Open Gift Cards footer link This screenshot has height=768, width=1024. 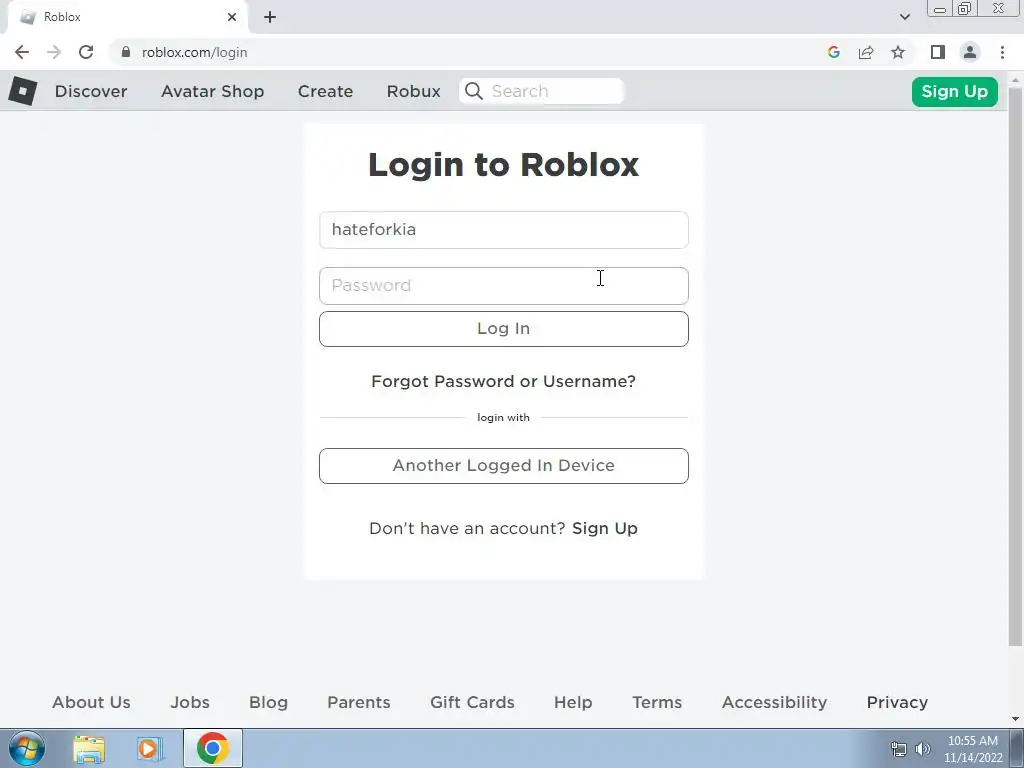(472, 702)
